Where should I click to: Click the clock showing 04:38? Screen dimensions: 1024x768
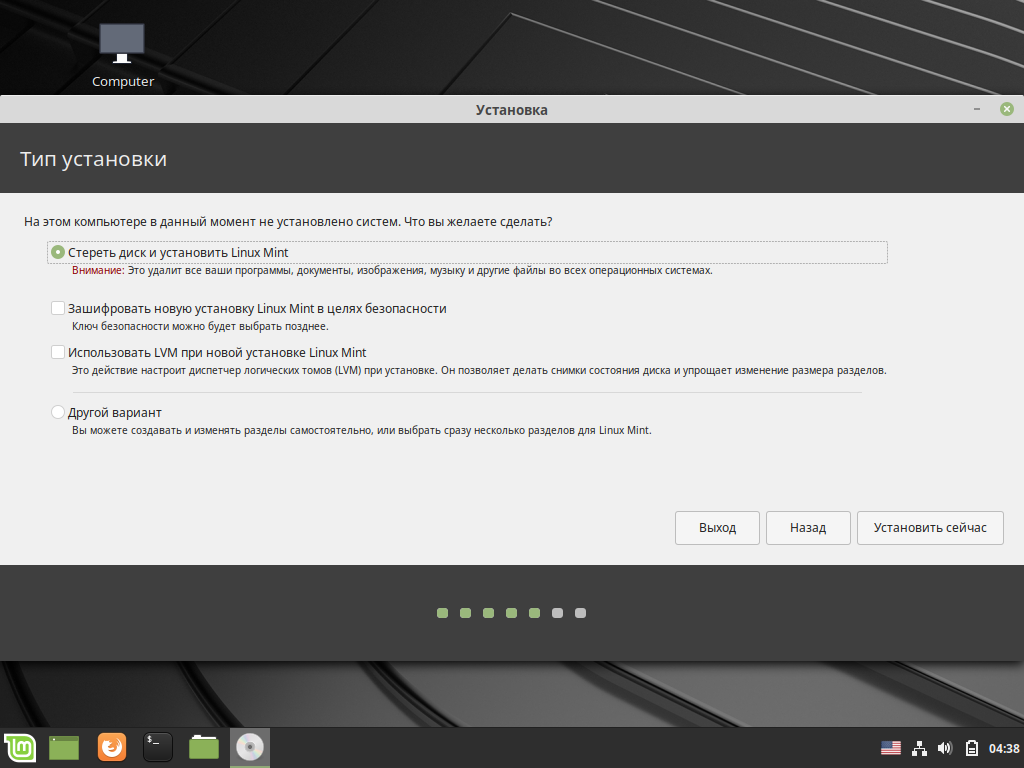[x=1003, y=748]
